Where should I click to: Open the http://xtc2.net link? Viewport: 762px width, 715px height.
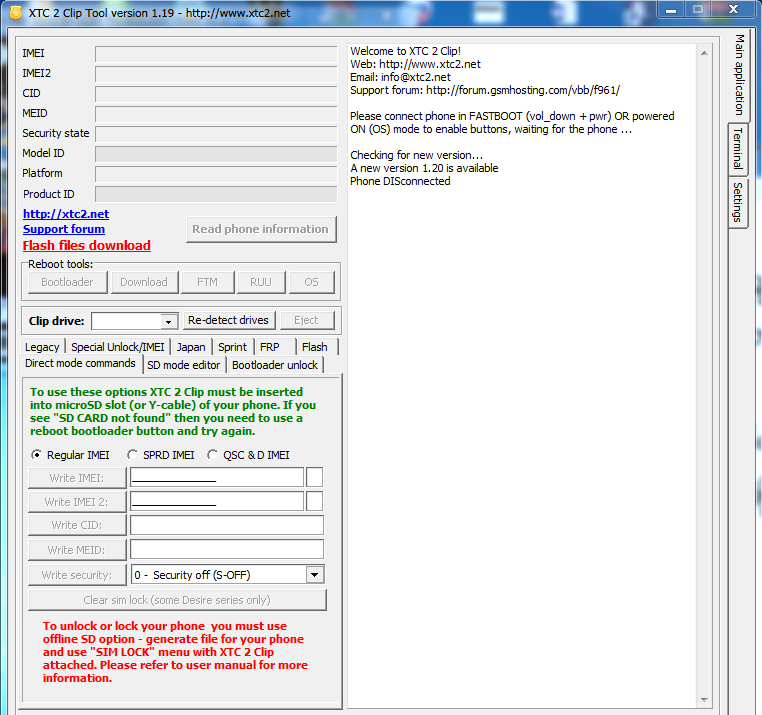tap(66, 214)
